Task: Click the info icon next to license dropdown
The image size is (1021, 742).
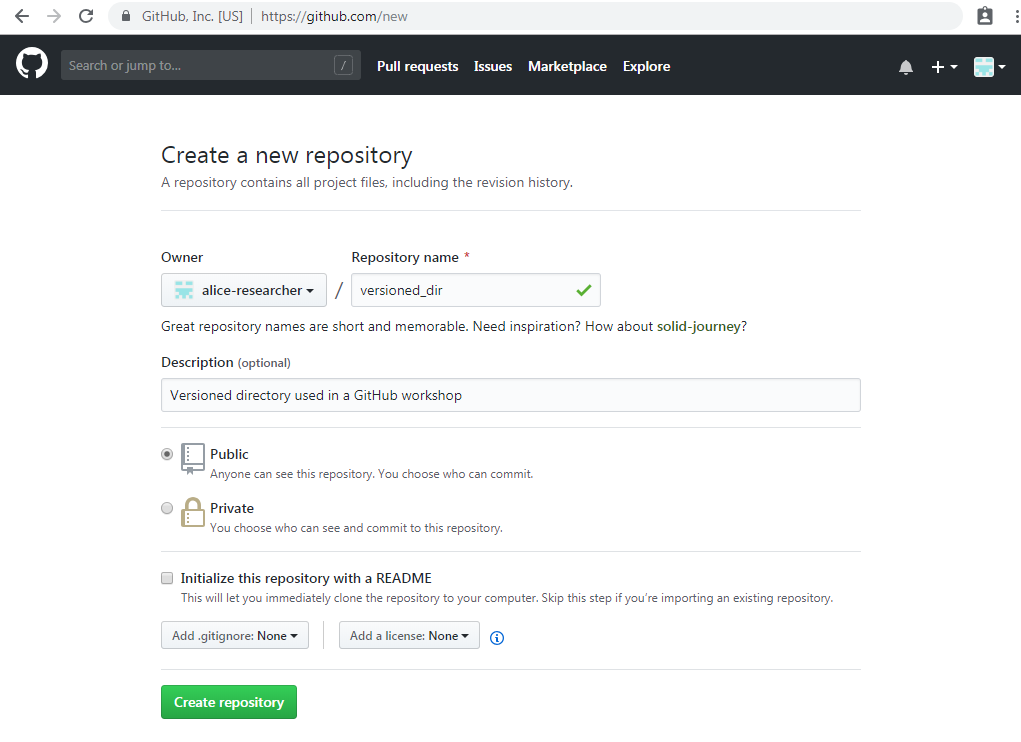Action: pyautogui.click(x=497, y=637)
